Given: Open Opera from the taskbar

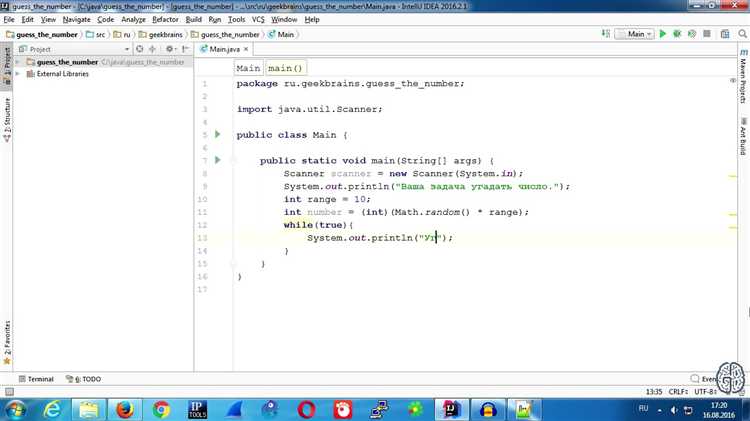Looking at the screenshot, I should (x=307, y=410).
